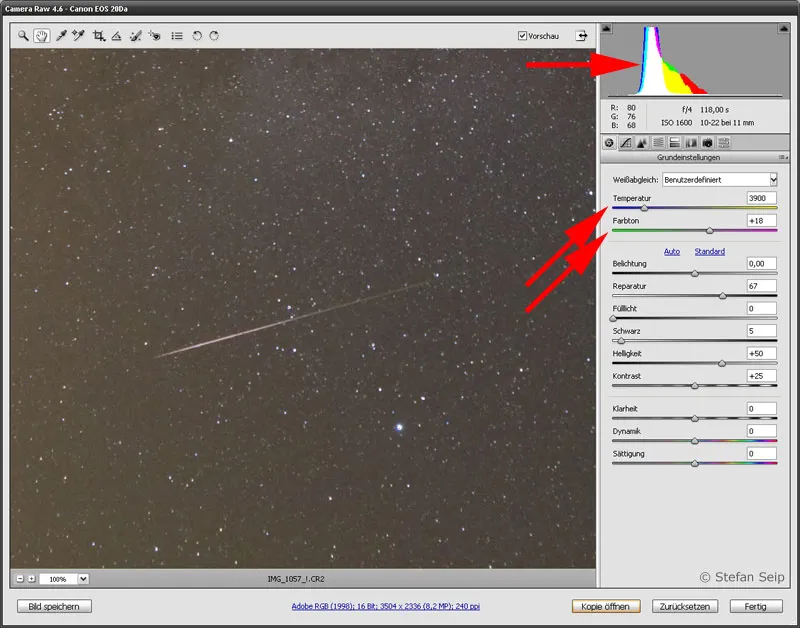
Task: Click the zoom percentage field 100%
Action: [x=58, y=579]
